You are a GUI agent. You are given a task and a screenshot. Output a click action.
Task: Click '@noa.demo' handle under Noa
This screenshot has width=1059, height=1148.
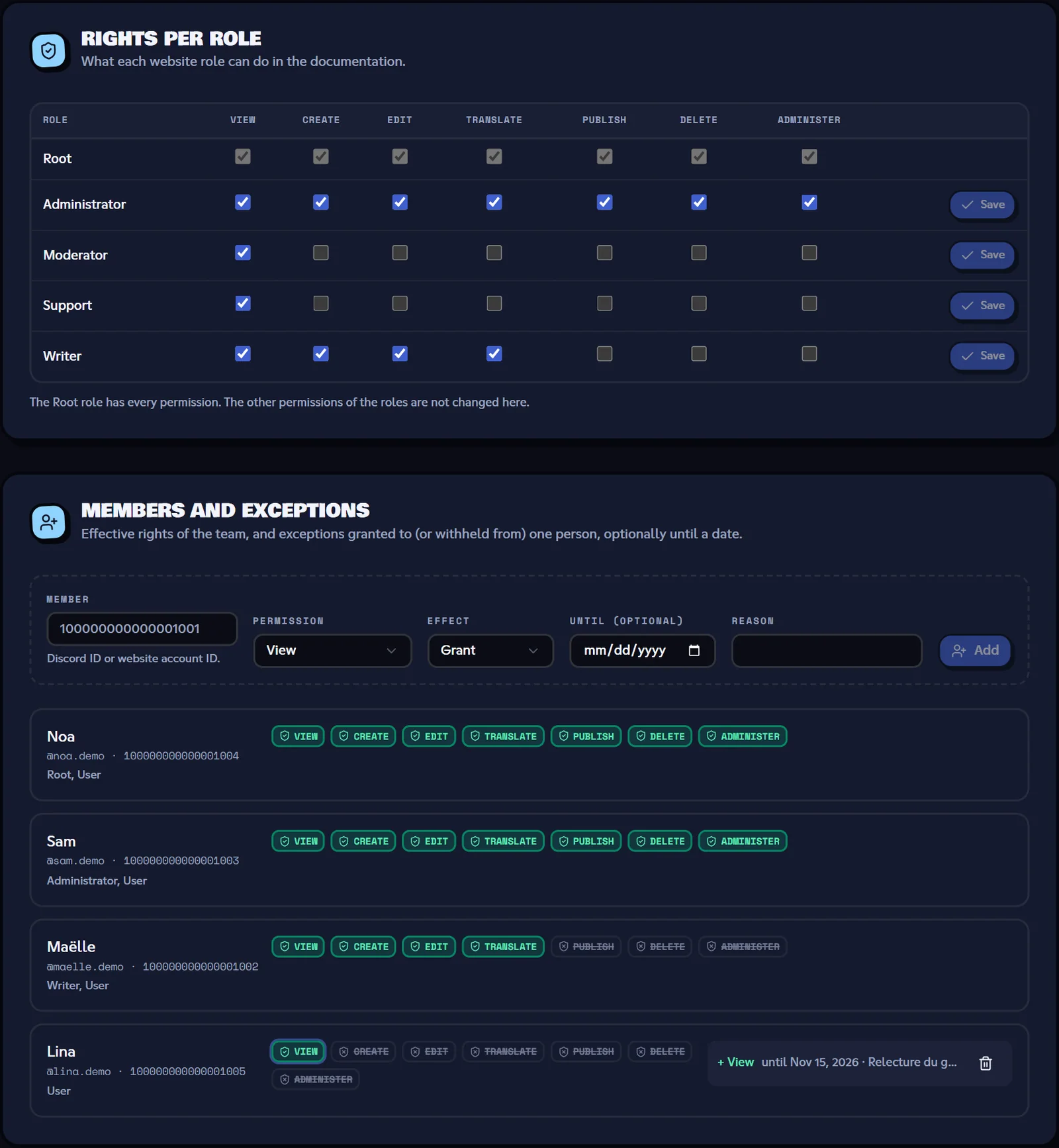coord(75,756)
